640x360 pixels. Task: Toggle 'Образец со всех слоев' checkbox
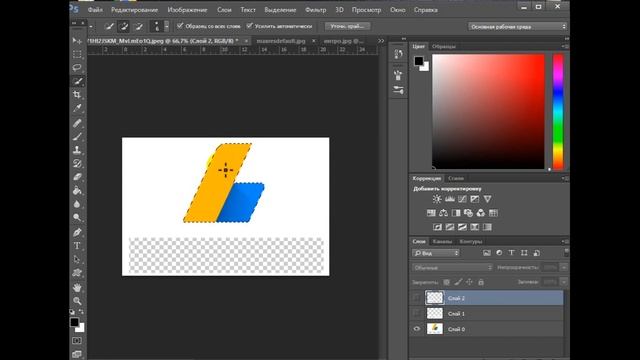180,26
